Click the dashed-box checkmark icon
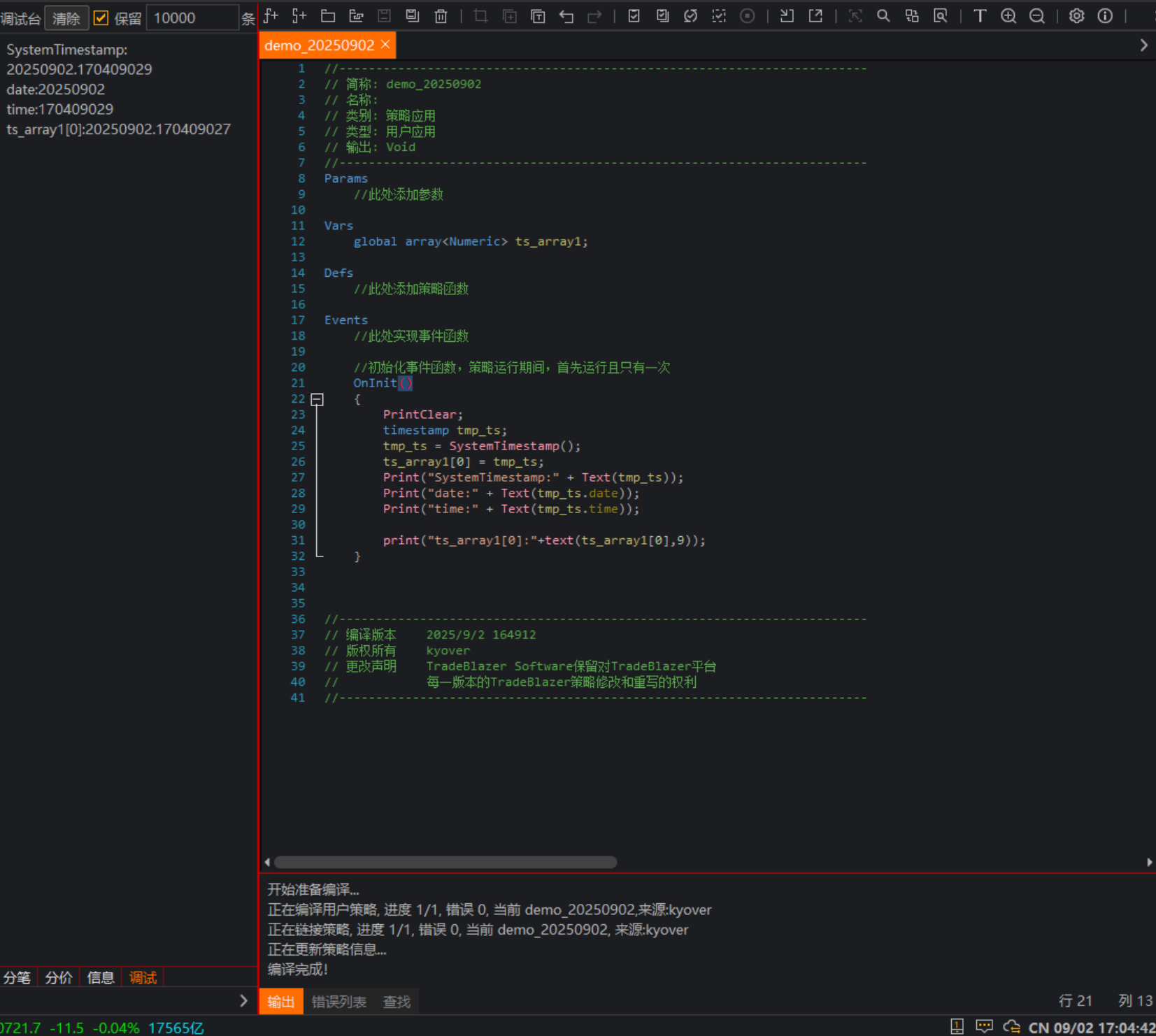Image resolution: width=1156 pixels, height=1036 pixels. pos(719,16)
